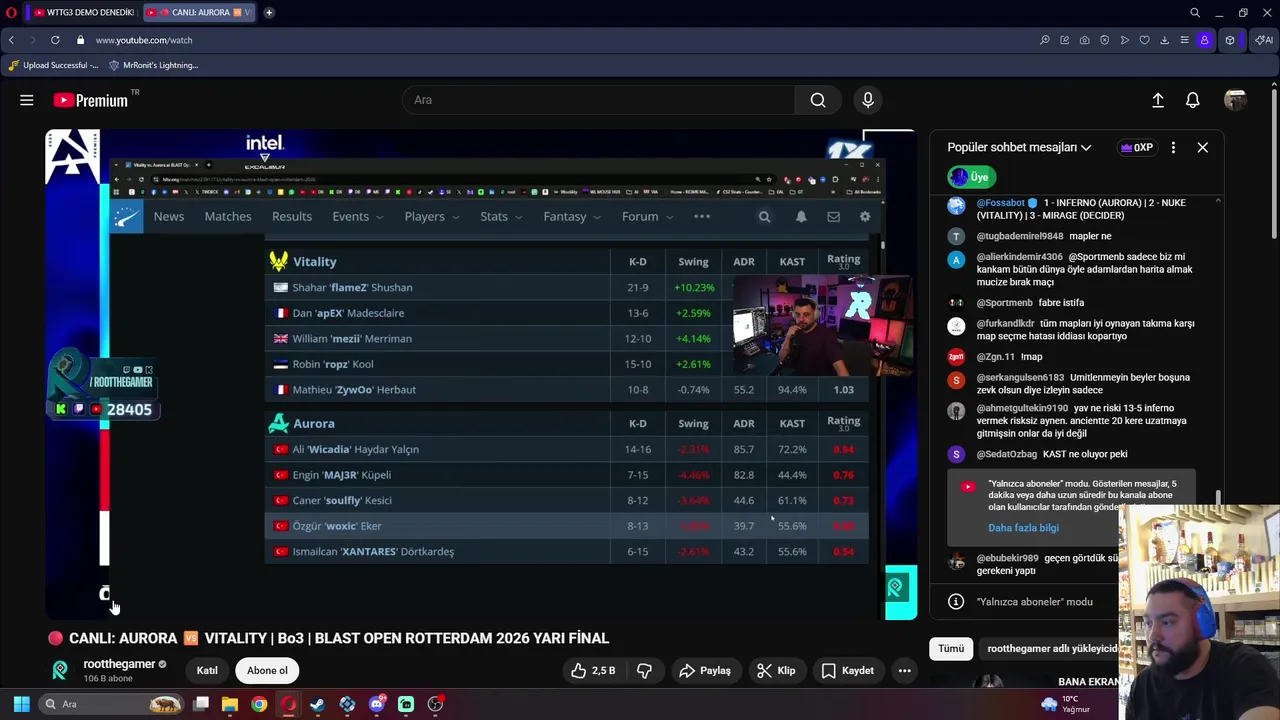The image size is (1280, 720).
Task: Select the 'Tümü' filter chip
Action: 951,648
